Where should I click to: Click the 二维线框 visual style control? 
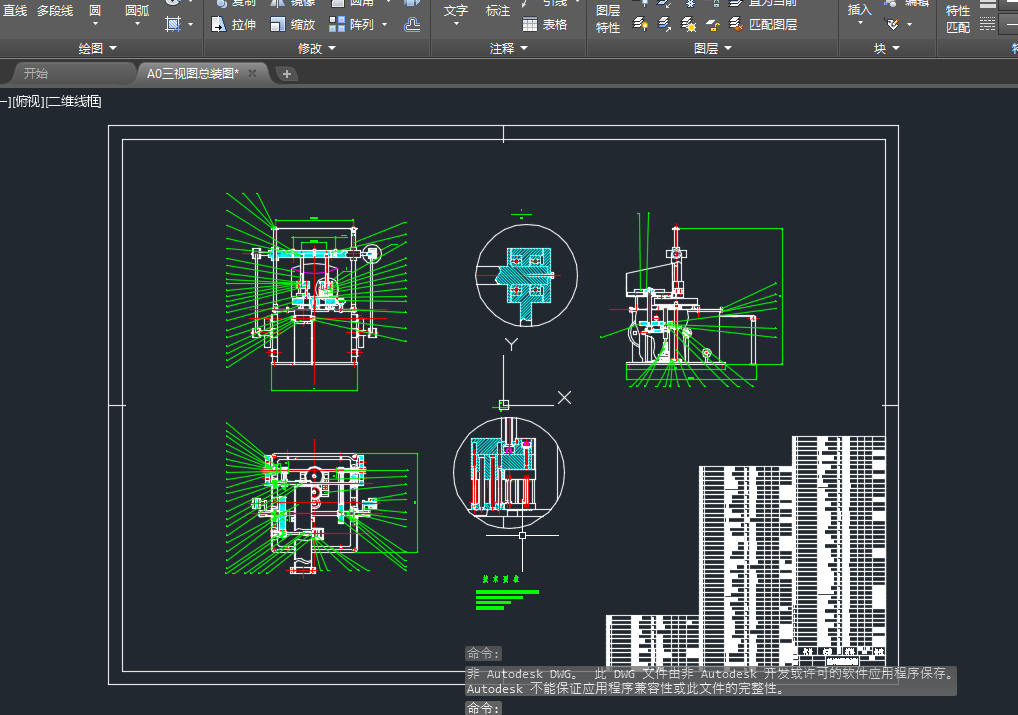pyautogui.click(x=74, y=101)
